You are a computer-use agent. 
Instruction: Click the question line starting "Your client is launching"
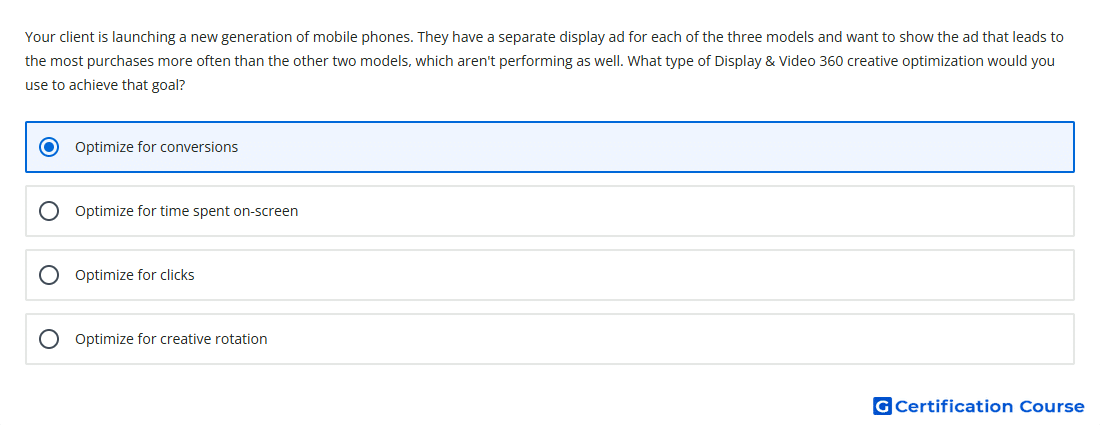pyautogui.click(x=544, y=36)
